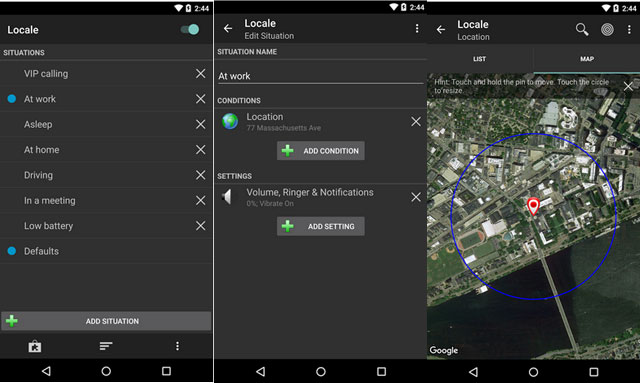Open Edit Situation overflow menu
Screen dimensions: 640x383
coord(417,28)
